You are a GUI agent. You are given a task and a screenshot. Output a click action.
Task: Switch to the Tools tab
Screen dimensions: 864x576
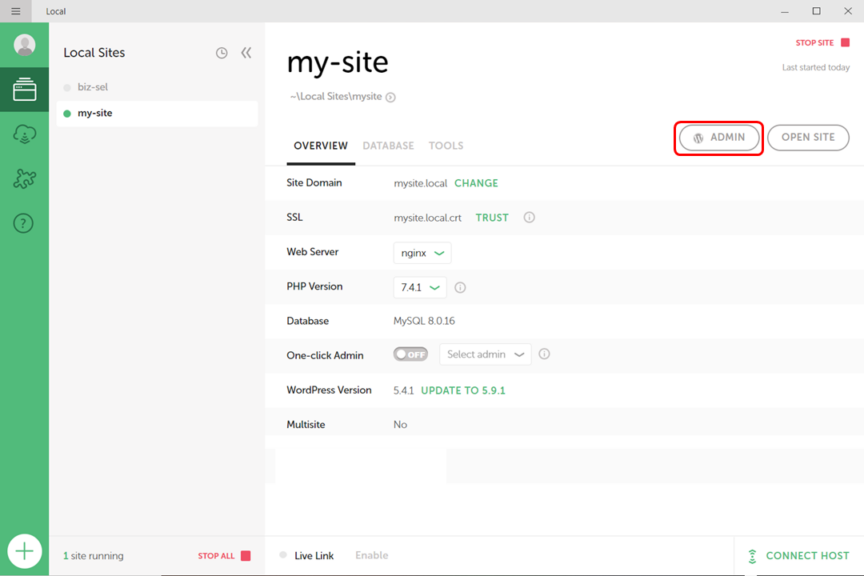tap(446, 146)
